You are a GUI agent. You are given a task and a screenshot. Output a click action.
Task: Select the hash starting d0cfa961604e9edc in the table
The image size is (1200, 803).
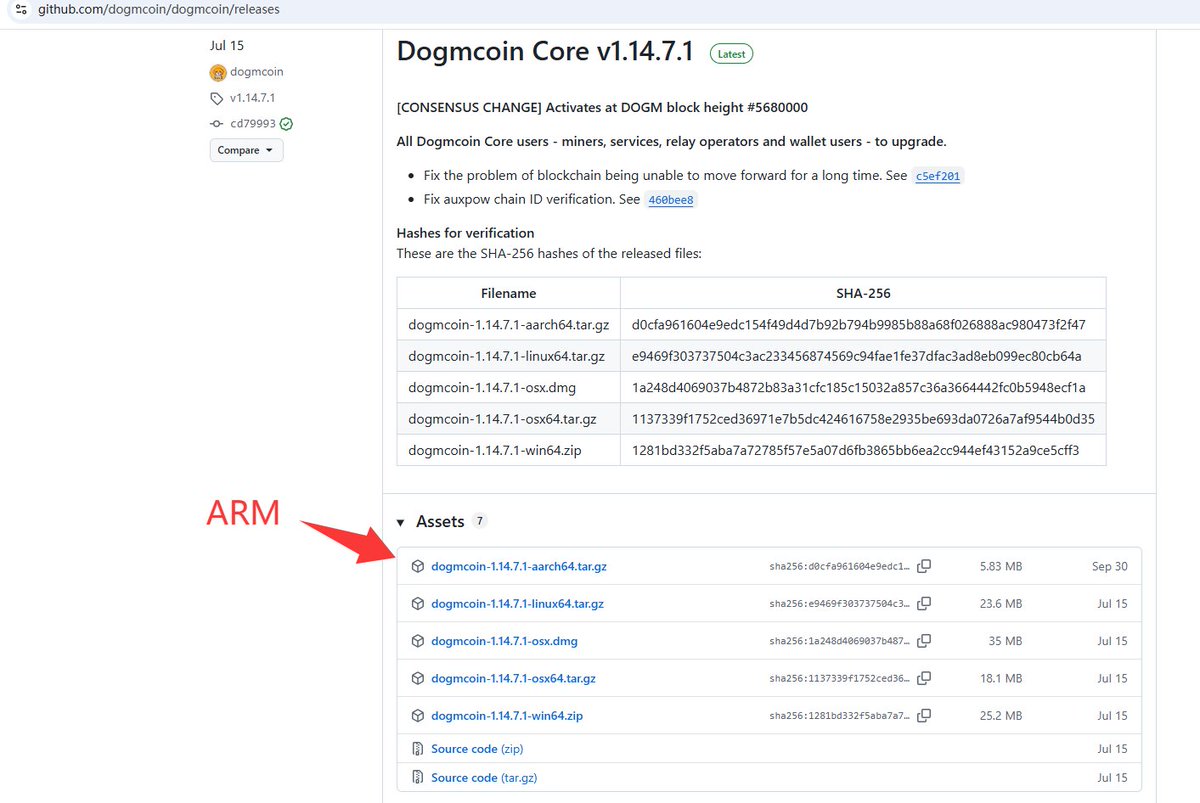point(859,325)
